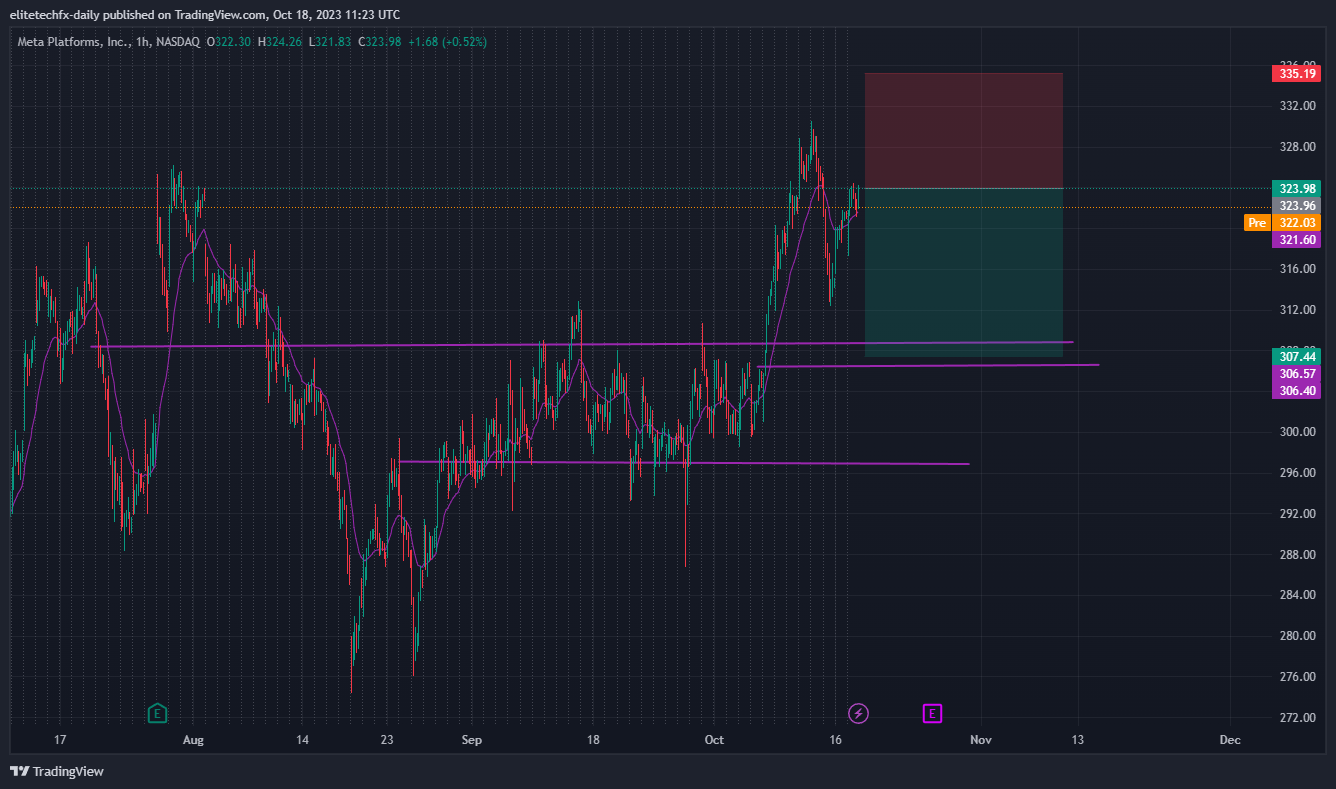Screen dimensions: 1336x789
Task: Click the 332.00 price axis label
Action: [x=1297, y=106]
